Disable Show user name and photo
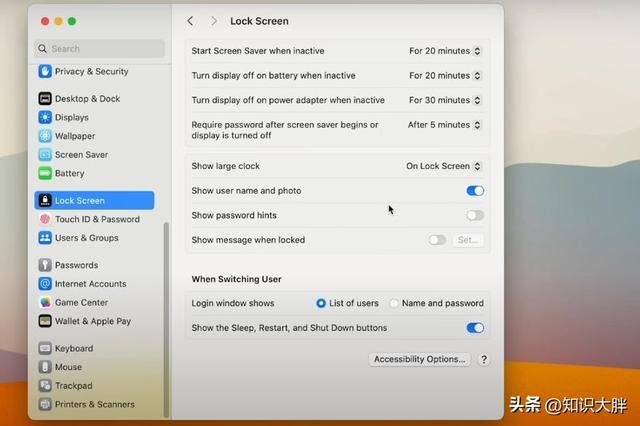Screen dimensions: 640x426 [475, 191]
